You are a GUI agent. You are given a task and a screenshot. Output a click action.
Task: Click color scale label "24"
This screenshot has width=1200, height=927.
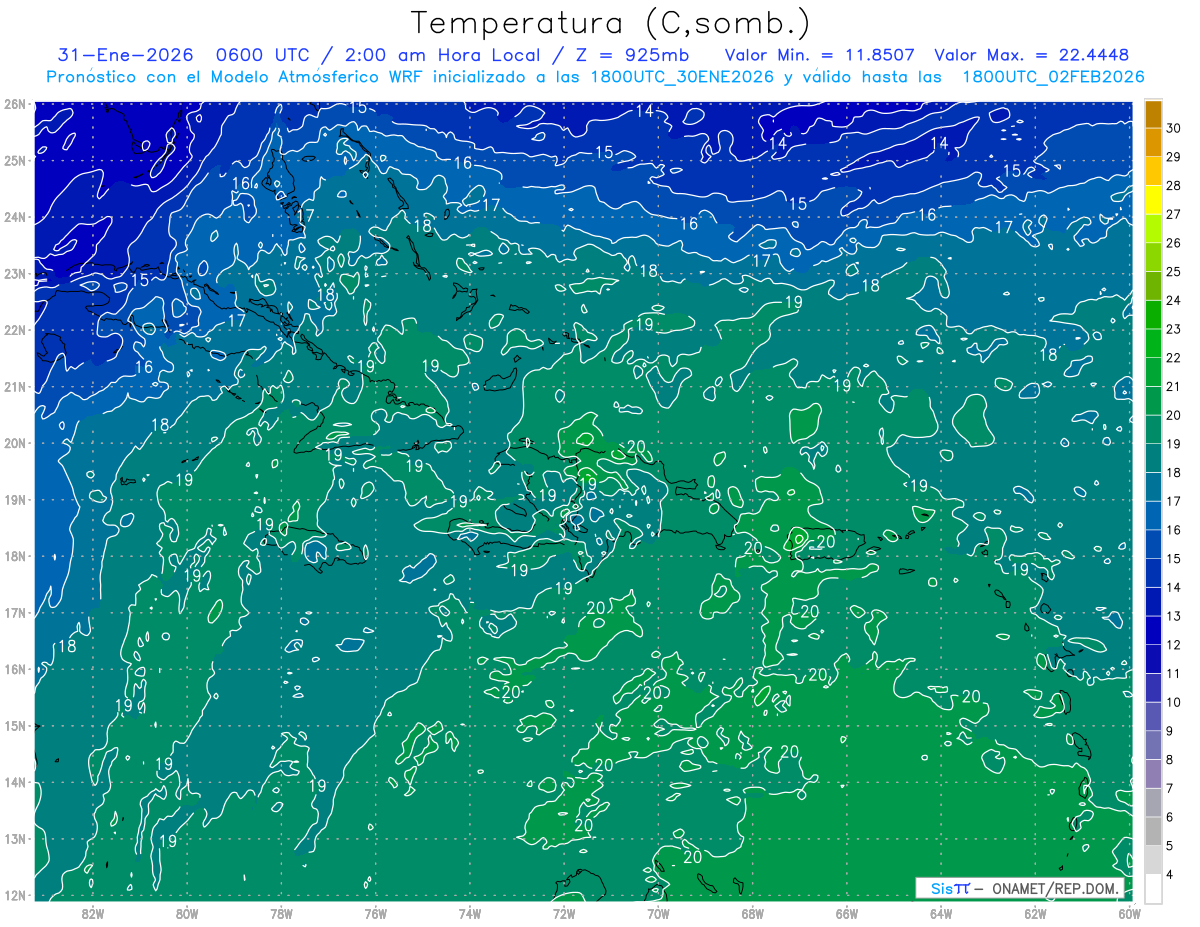[x=1174, y=301]
